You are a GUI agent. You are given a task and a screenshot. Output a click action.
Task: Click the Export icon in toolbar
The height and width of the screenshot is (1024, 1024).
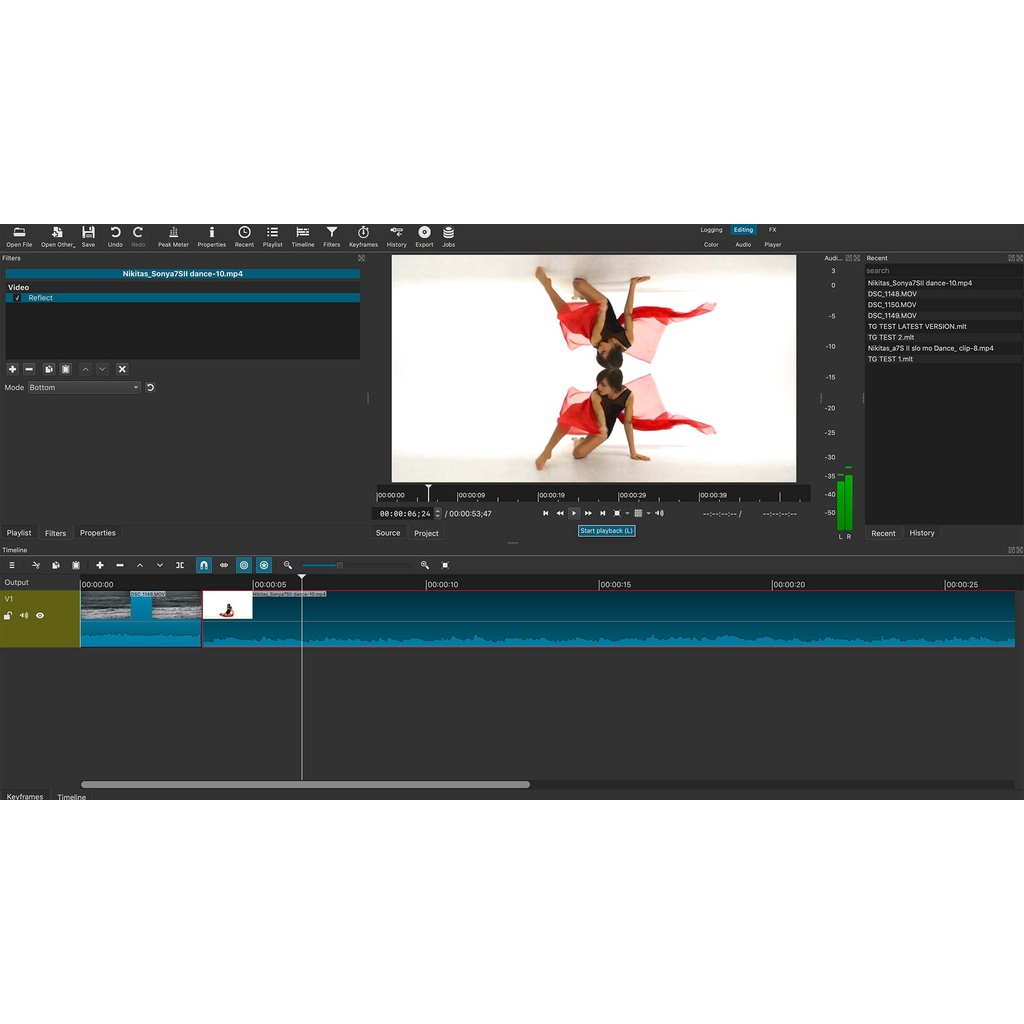(424, 236)
